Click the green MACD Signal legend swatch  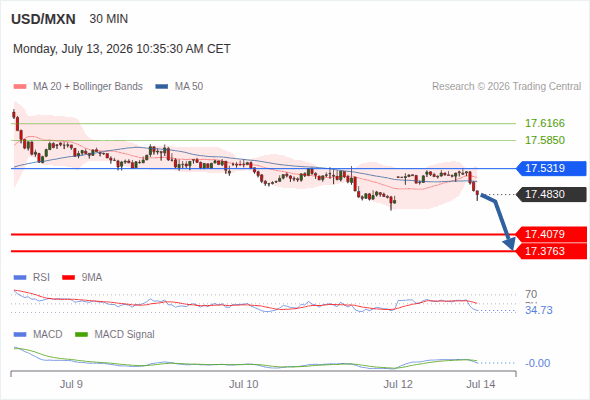(x=81, y=335)
